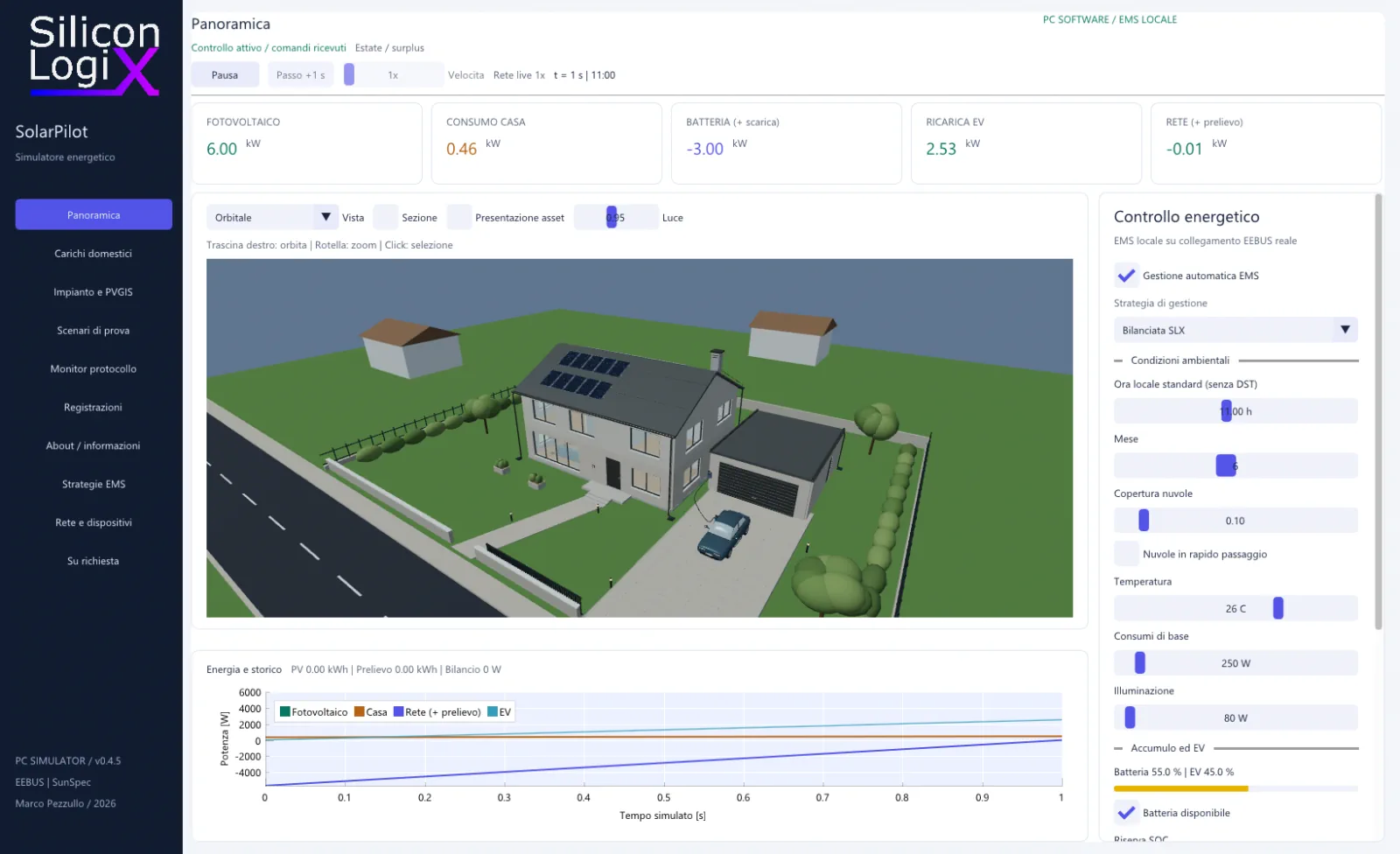Click the FOTOVOLTAICO 6.00 kW card
Viewport: 1400px width, 854px height.
306,143
